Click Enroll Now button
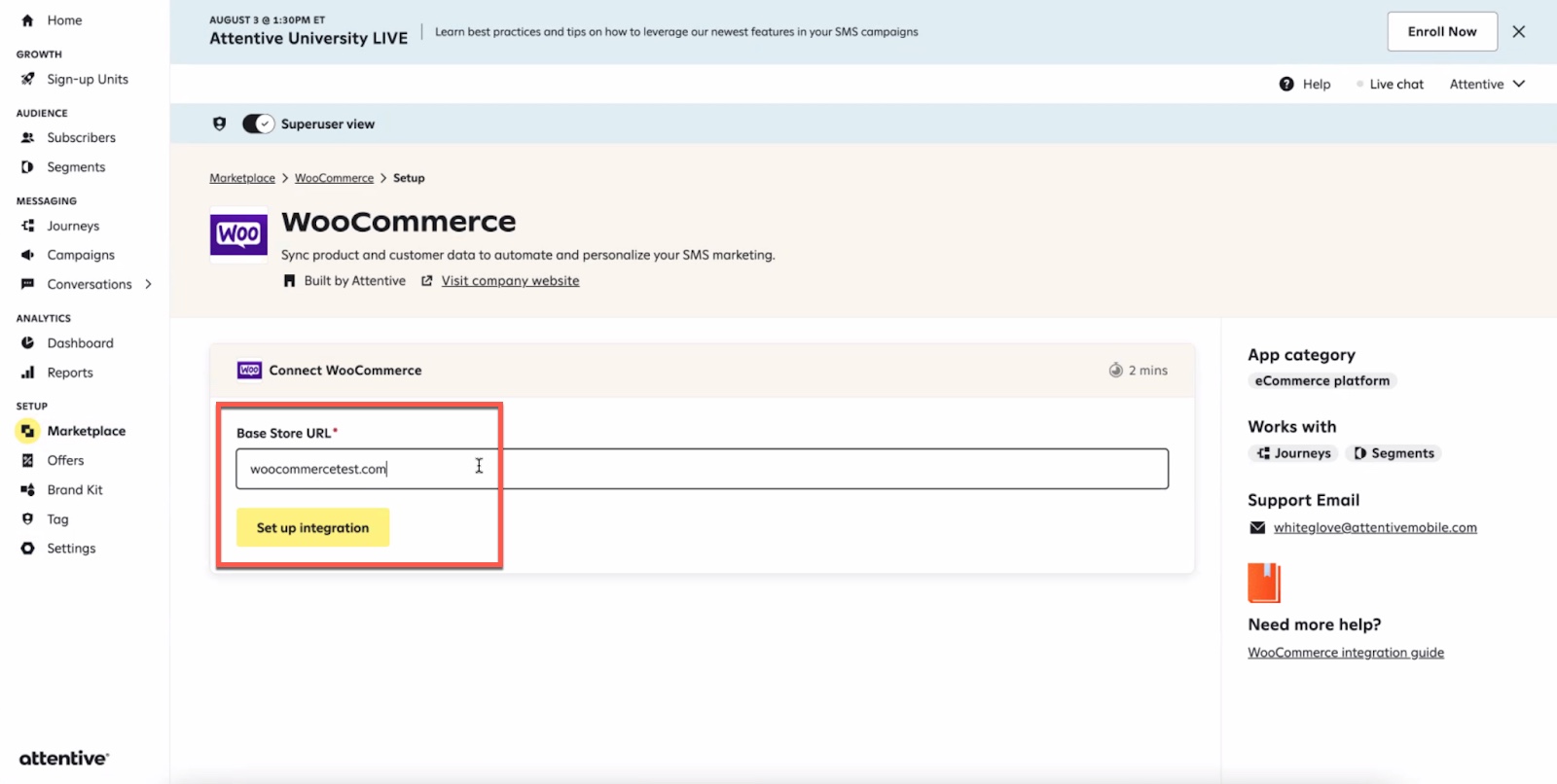Image resolution: width=1557 pixels, height=784 pixels. 1442,32
